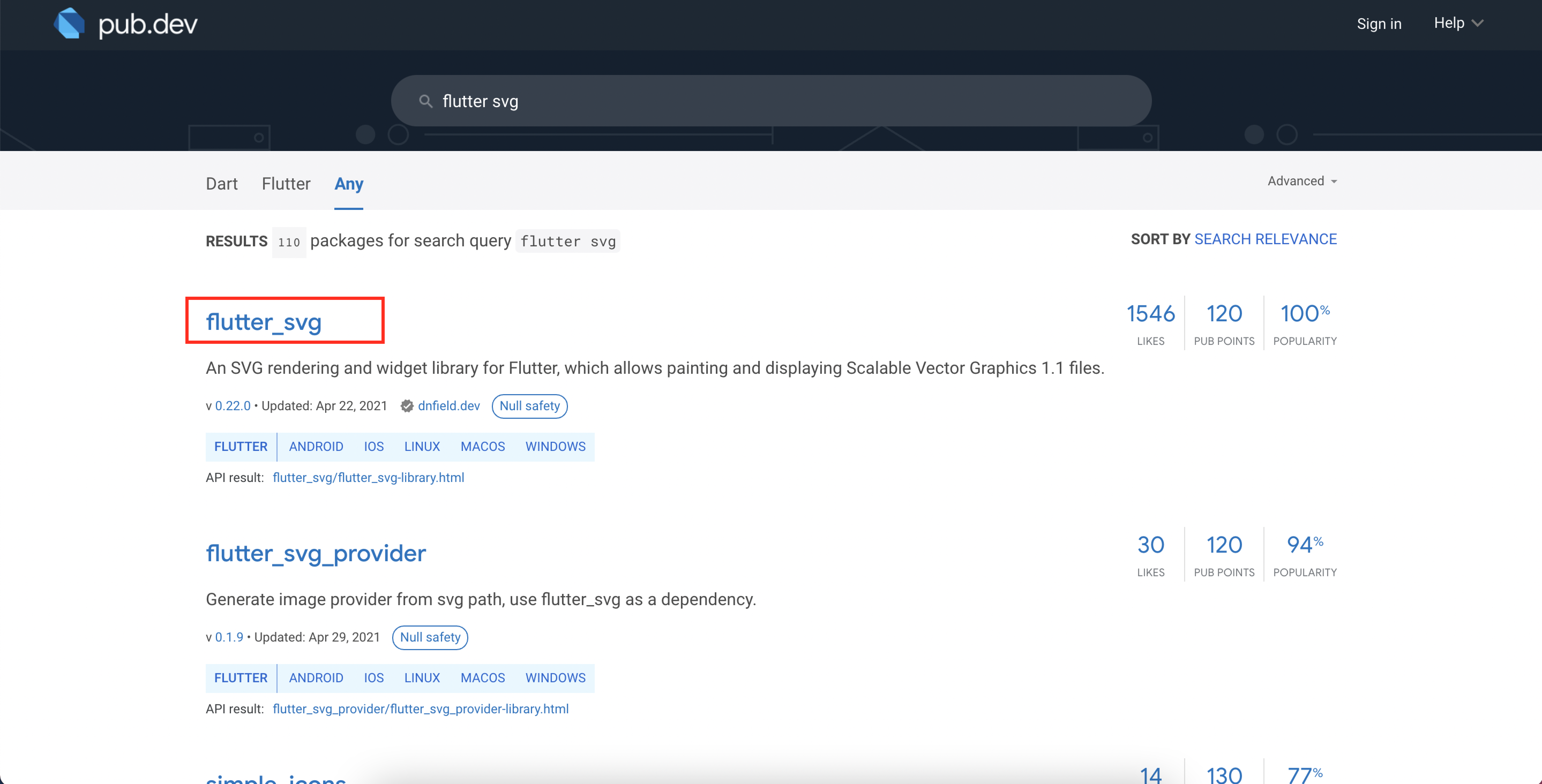Open version 0.22.0 link
1542x784 pixels.
pos(233,406)
